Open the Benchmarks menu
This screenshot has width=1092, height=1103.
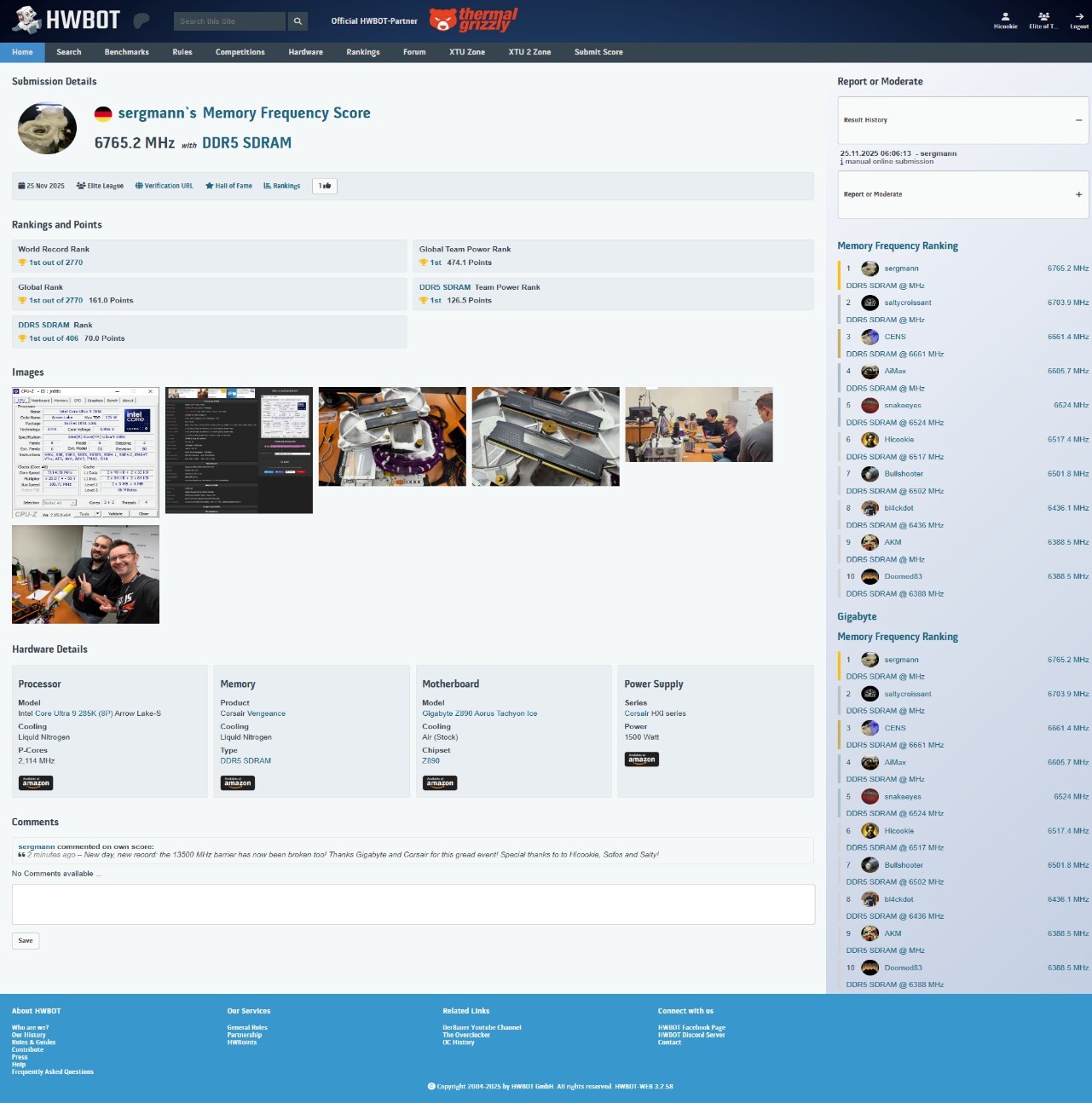126,52
